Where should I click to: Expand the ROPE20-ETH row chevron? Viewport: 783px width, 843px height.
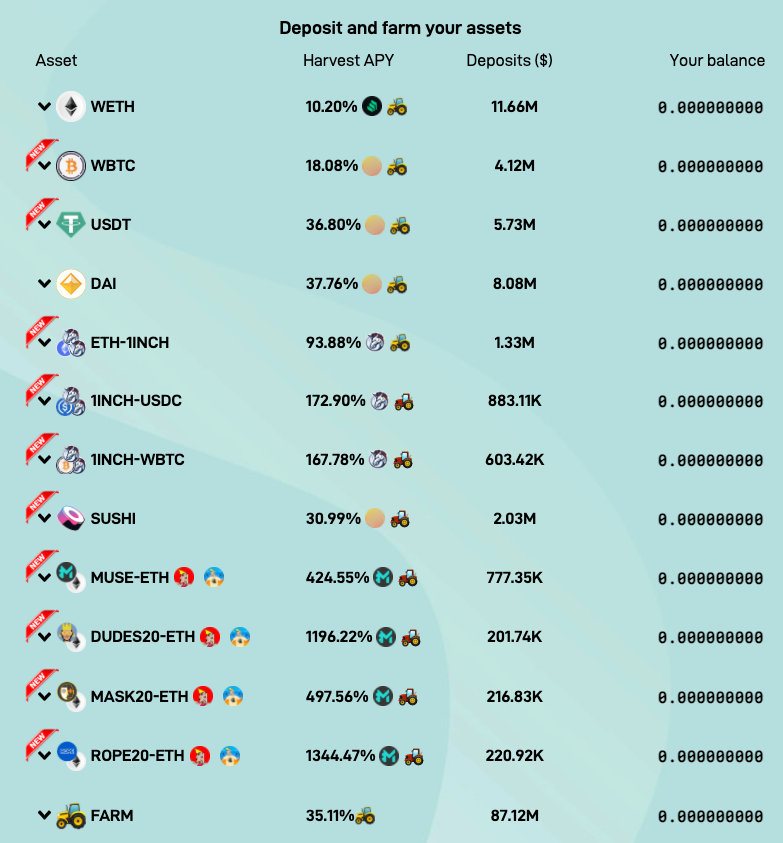click(x=44, y=755)
